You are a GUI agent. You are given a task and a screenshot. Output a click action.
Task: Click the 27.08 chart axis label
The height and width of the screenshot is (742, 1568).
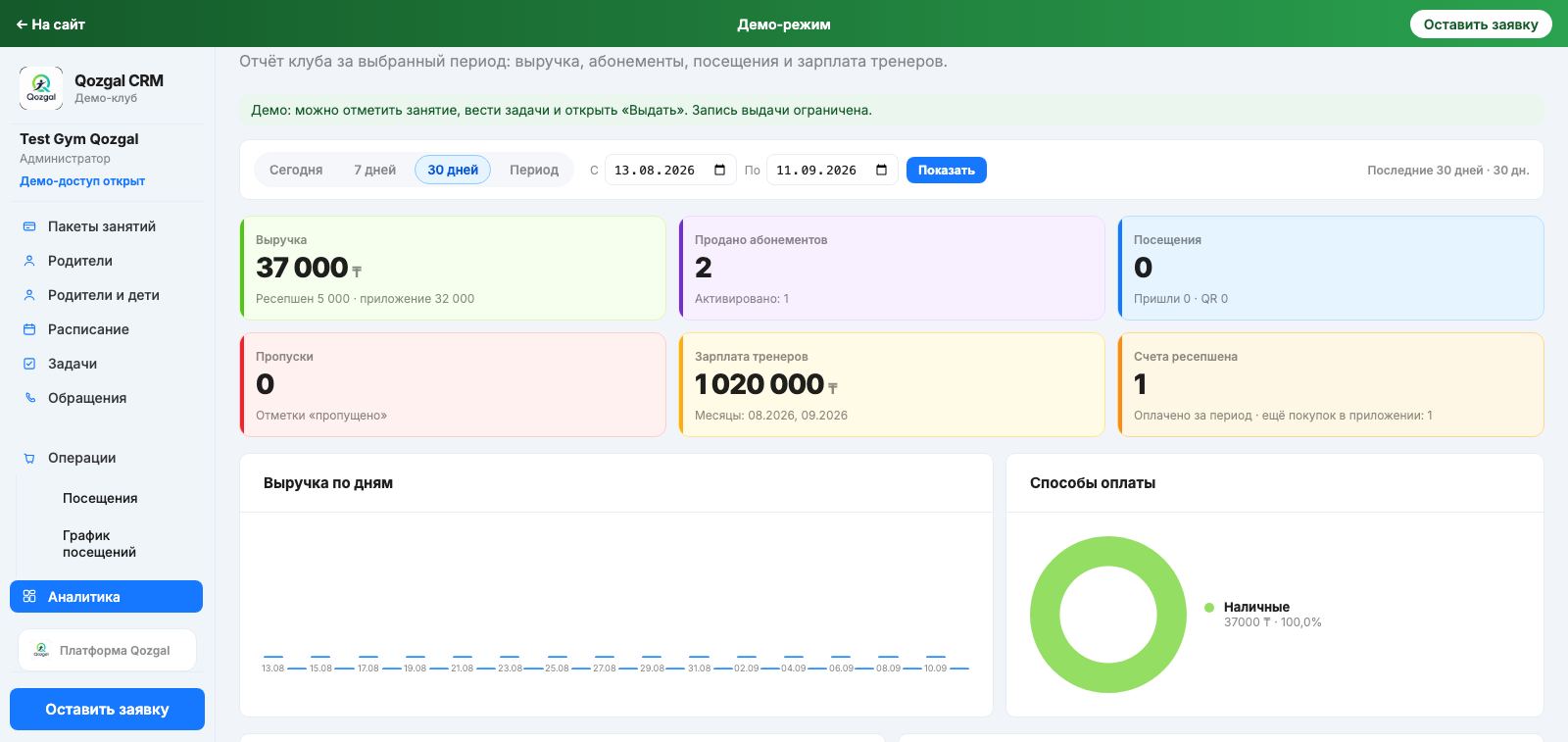pyautogui.click(x=605, y=668)
